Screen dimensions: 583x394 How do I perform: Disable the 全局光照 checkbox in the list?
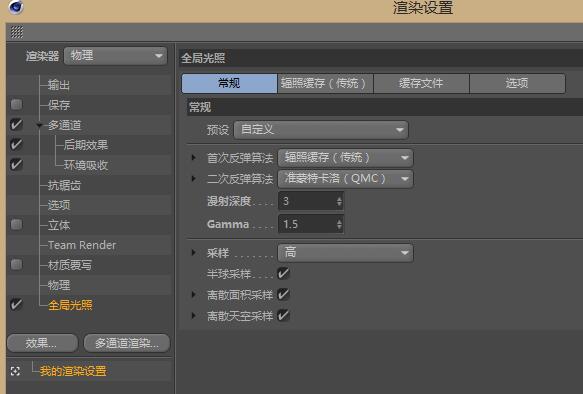coord(16,305)
